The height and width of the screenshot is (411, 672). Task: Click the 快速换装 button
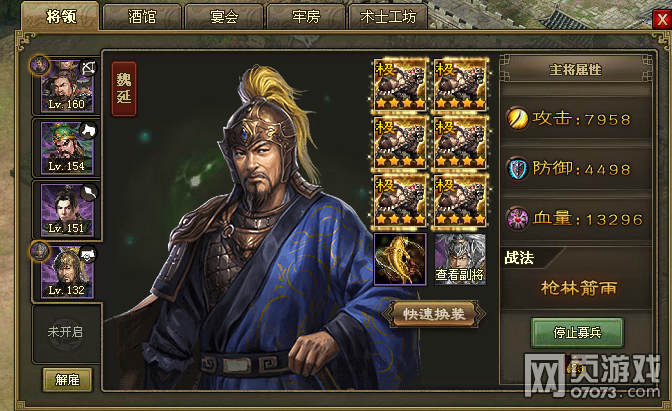434,314
